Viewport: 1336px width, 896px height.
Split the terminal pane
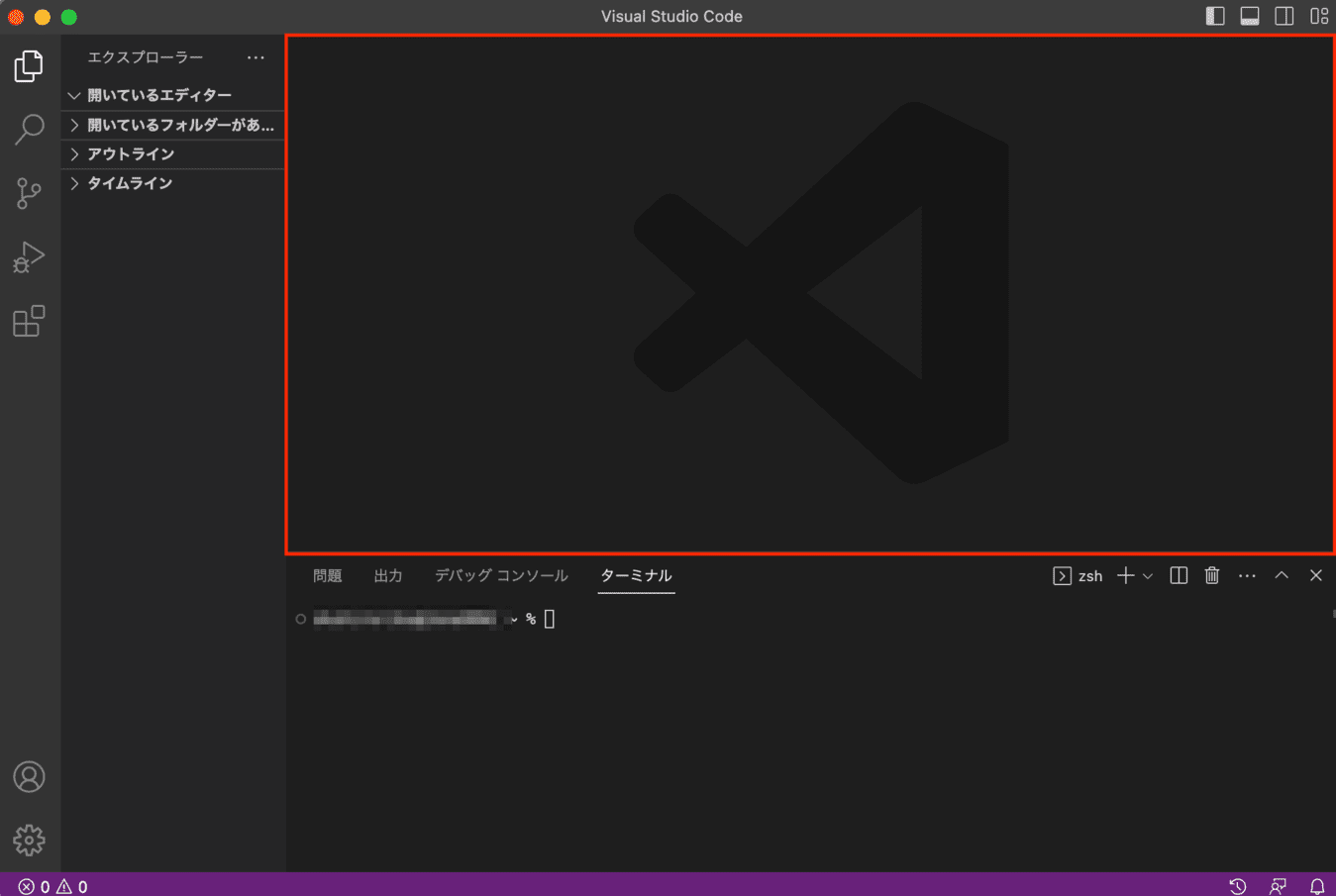click(x=1179, y=575)
